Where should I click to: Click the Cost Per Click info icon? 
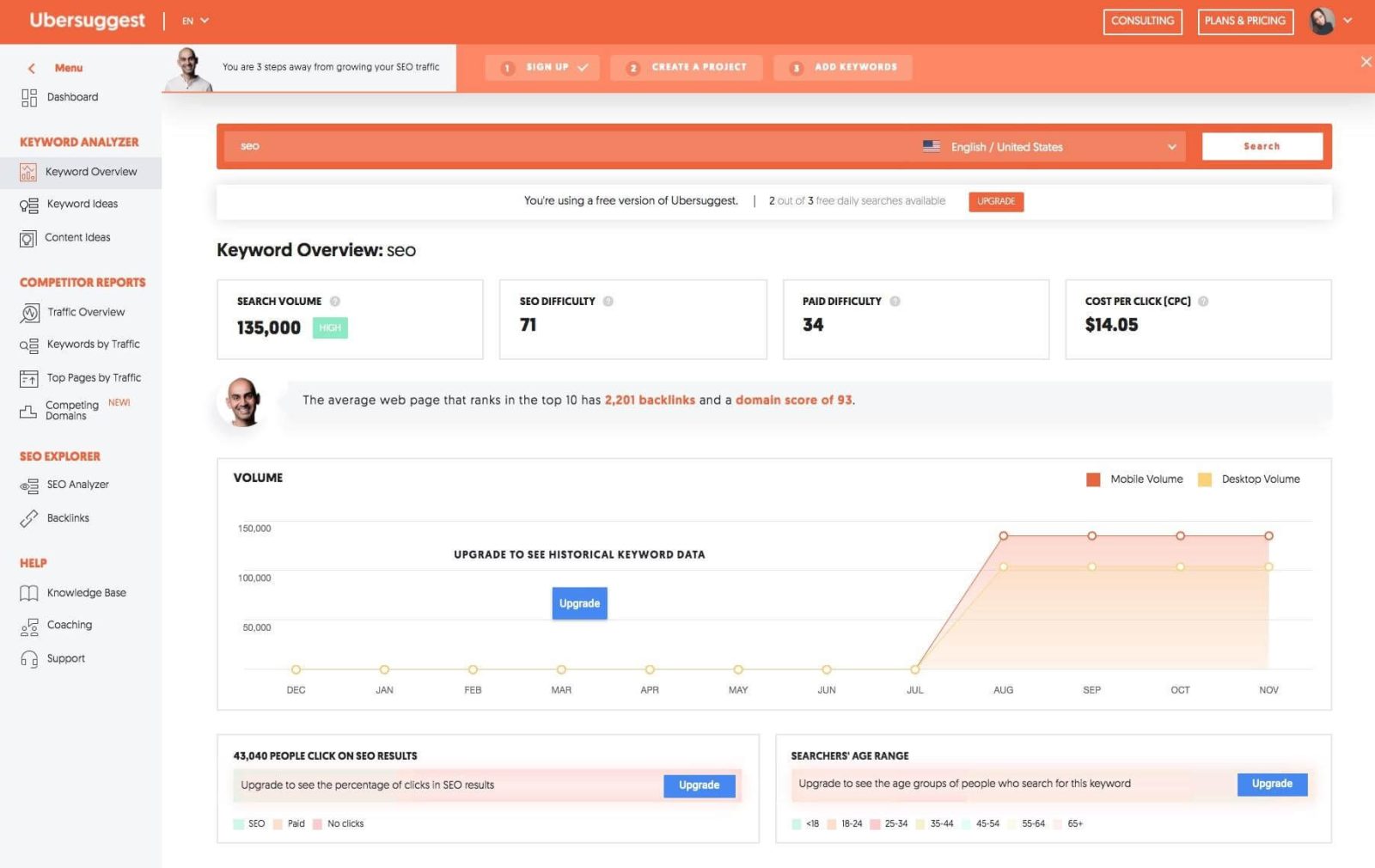click(x=1203, y=302)
